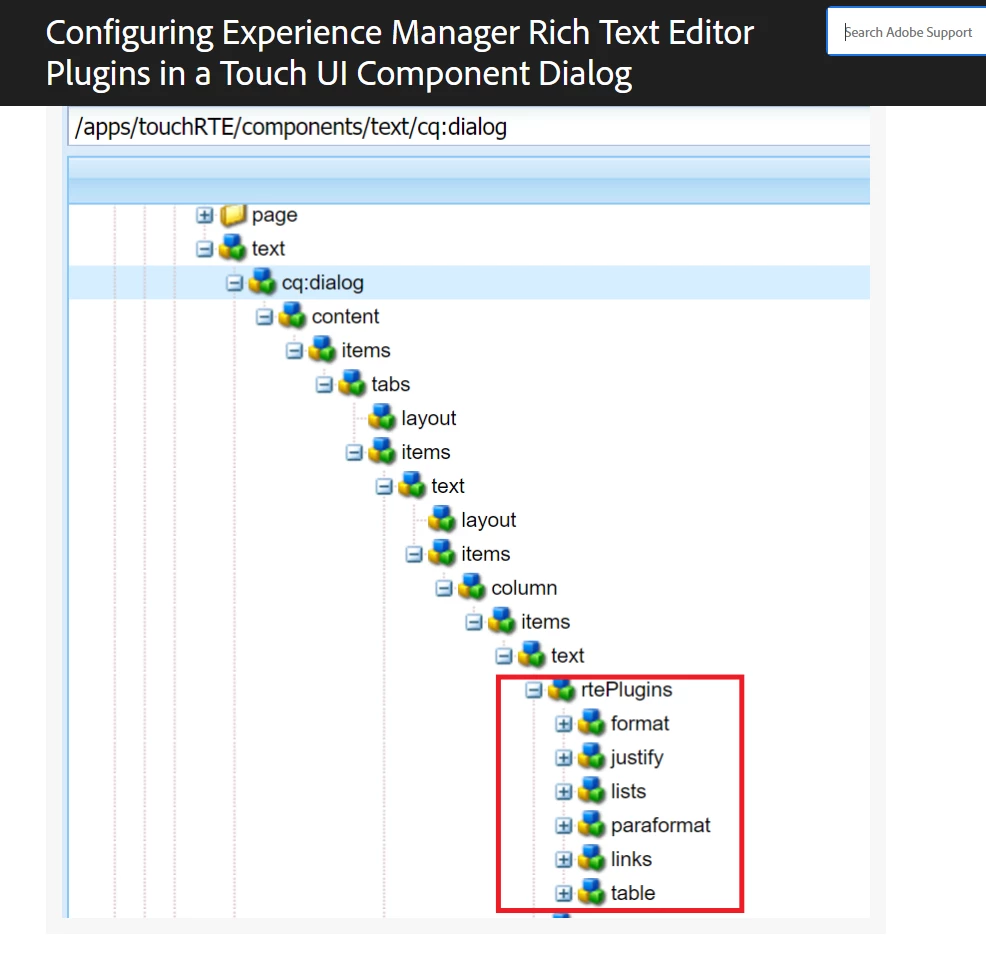
Task: Select the cq:dialog tree label
Action: pyautogui.click(x=323, y=282)
